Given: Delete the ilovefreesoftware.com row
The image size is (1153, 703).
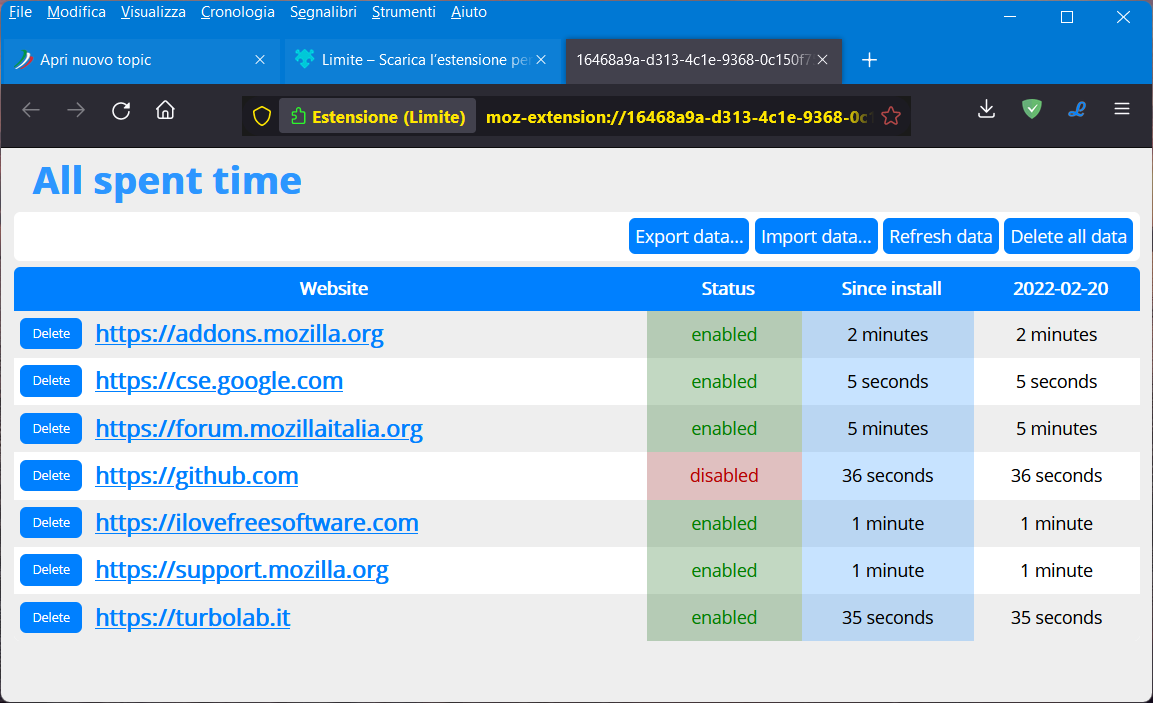Looking at the screenshot, I should pyautogui.click(x=51, y=523).
